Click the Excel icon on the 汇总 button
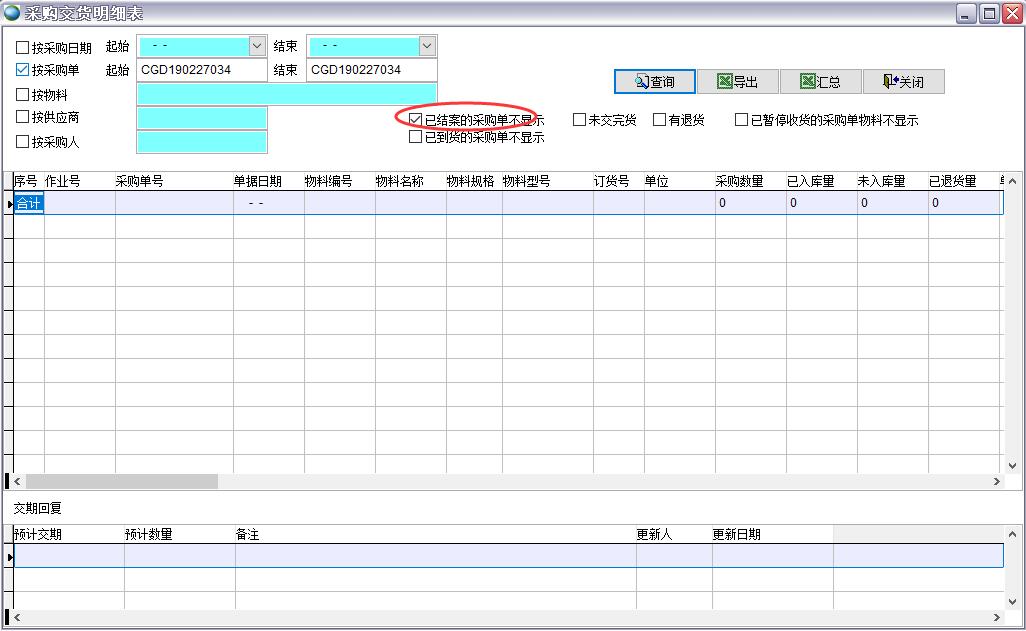The image size is (1026, 631). click(x=806, y=82)
